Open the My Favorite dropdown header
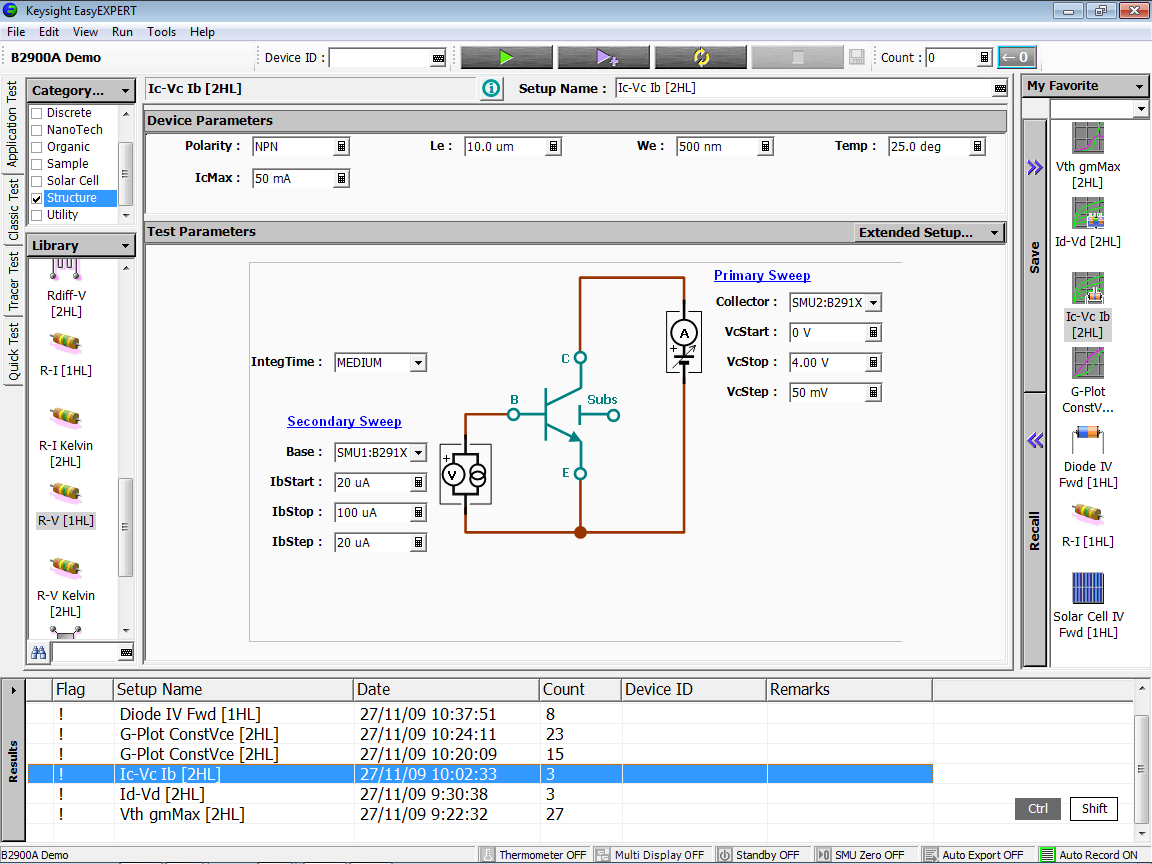Screen dimensions: 1152x864 coord(1085,86)
